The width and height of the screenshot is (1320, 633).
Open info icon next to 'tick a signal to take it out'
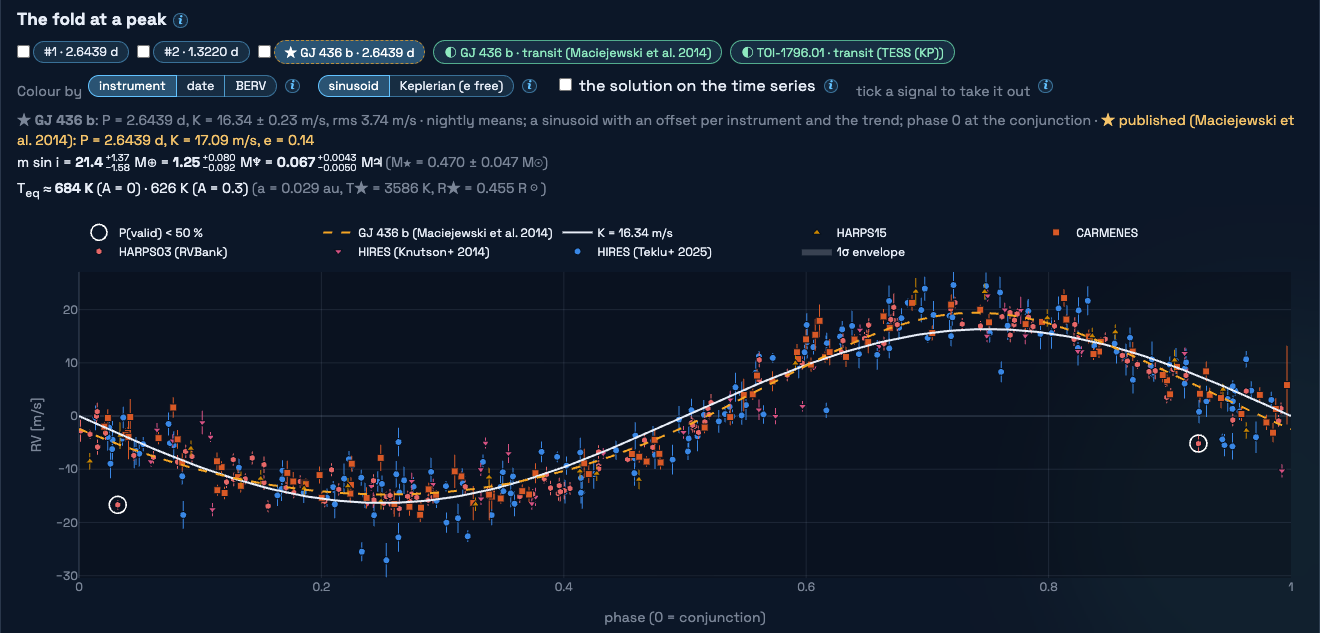pos(1045,86)
